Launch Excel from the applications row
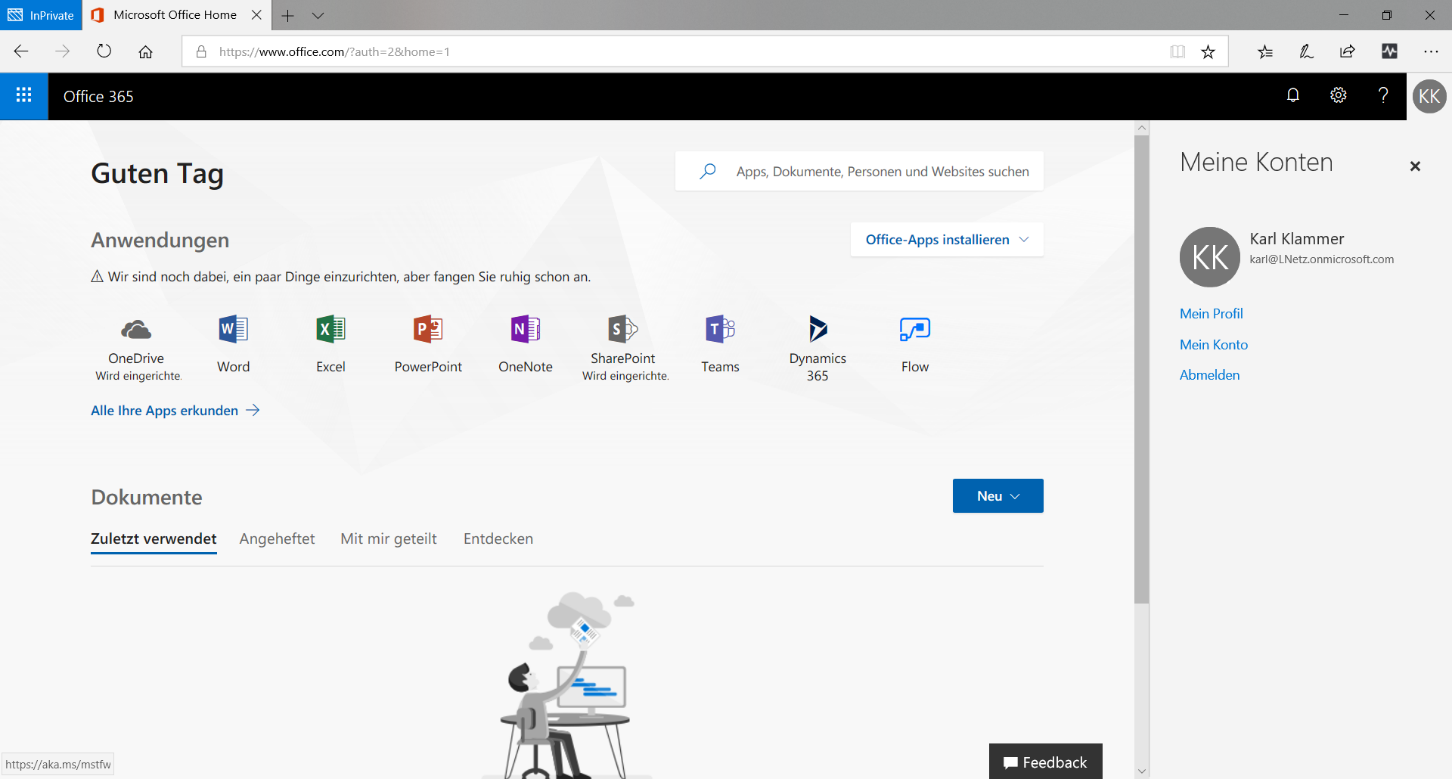The image size is (1452, 779). (331, 345)
